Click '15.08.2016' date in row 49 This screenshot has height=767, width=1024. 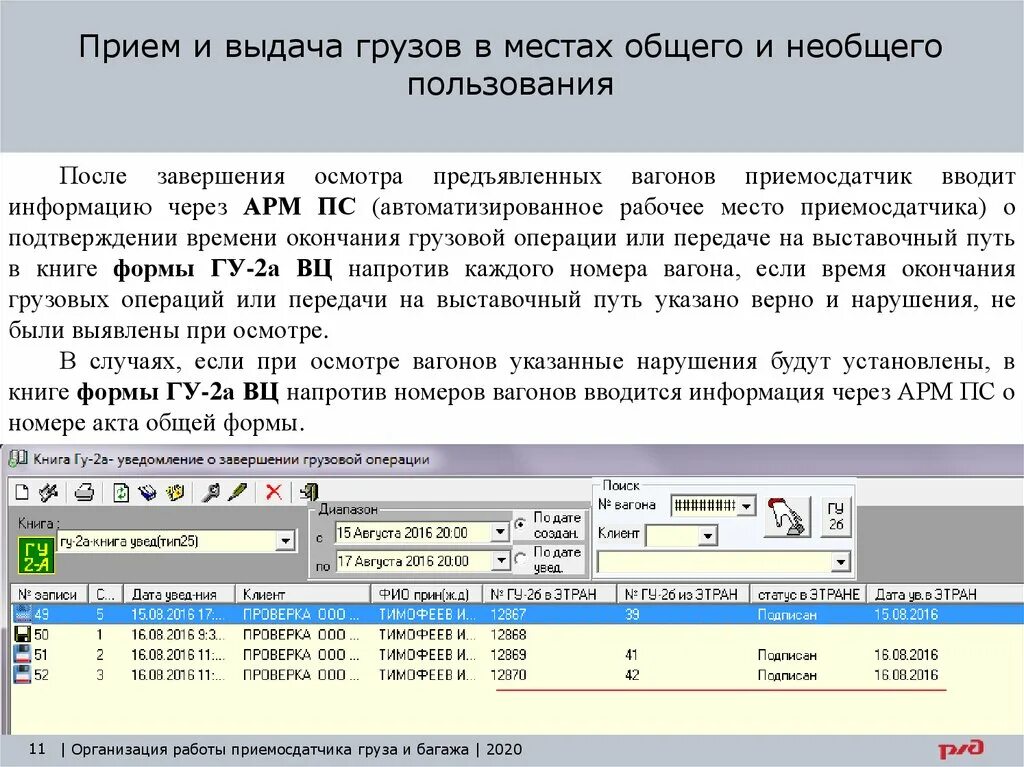point(906,614)
